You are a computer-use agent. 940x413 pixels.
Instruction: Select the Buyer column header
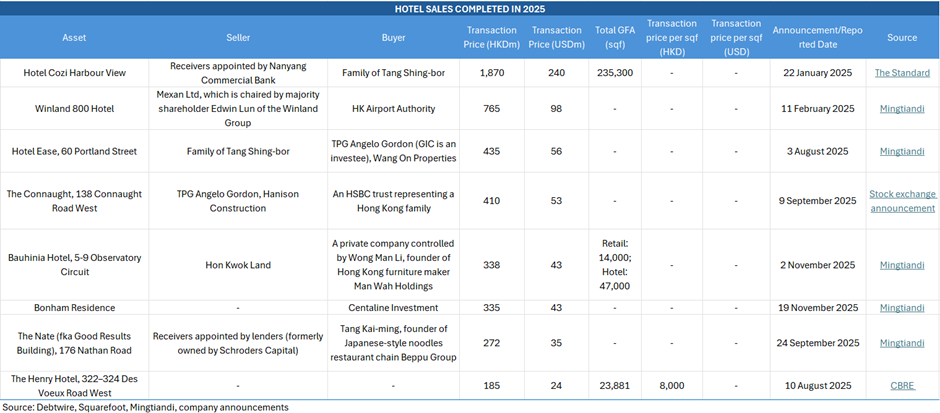[x=393, y=37]
